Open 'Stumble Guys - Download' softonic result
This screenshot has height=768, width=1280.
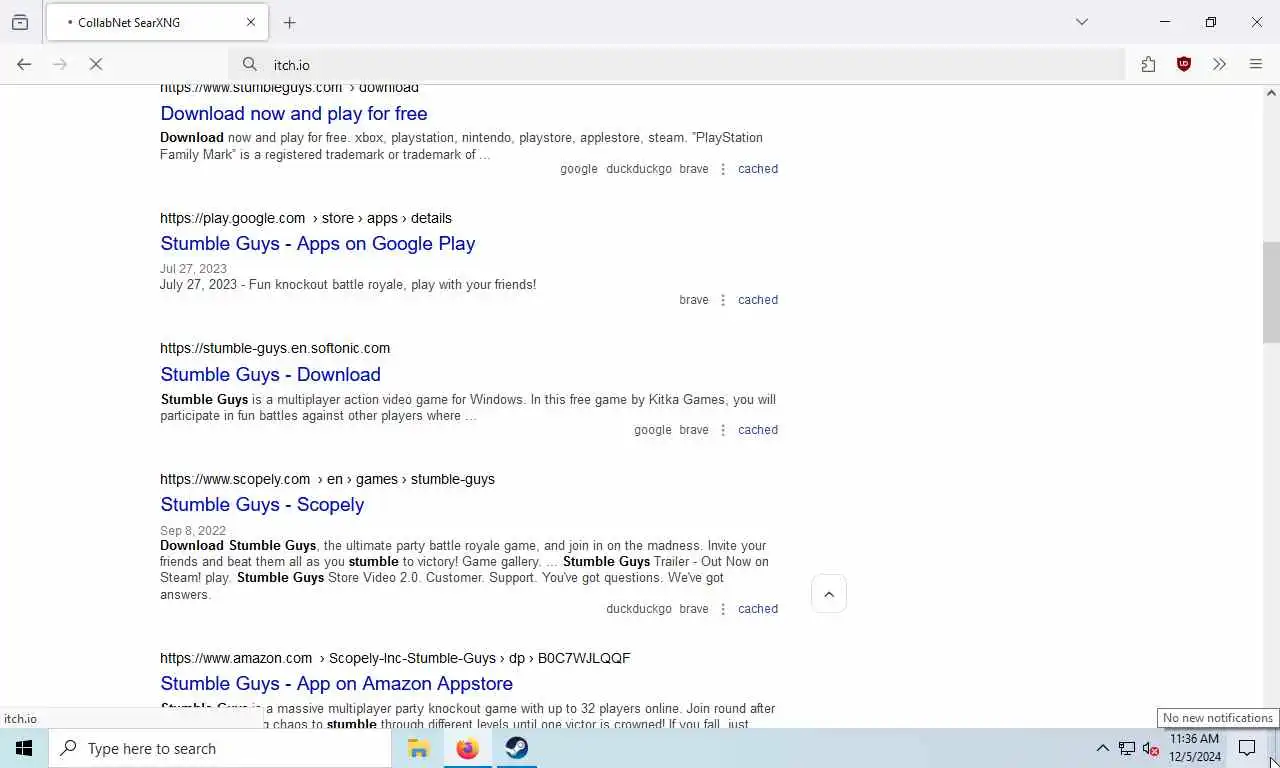point(270,374)
